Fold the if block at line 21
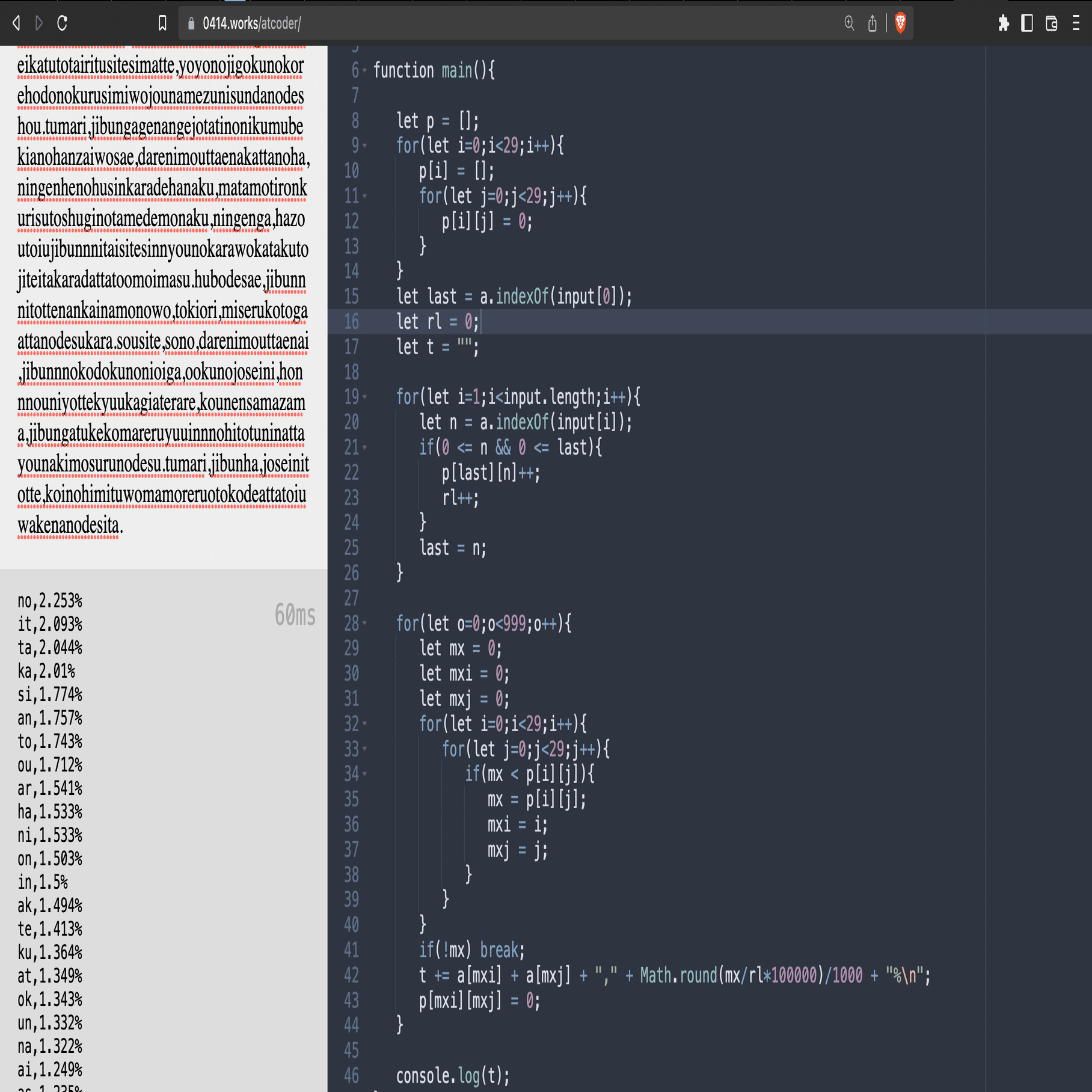The height and width of the screenshot is (1092, 1092). pyautogui.click(x=364, y=447)
